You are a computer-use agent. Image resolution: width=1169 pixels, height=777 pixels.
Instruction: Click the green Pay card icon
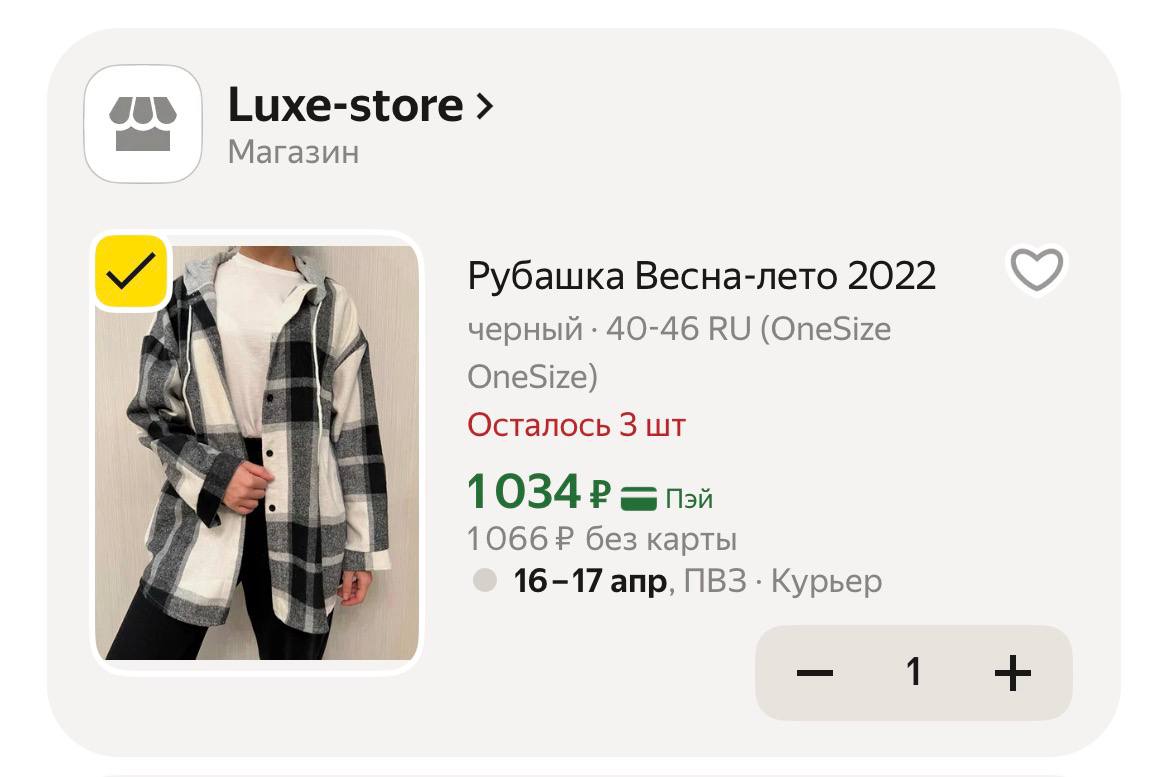coord(638,497)
